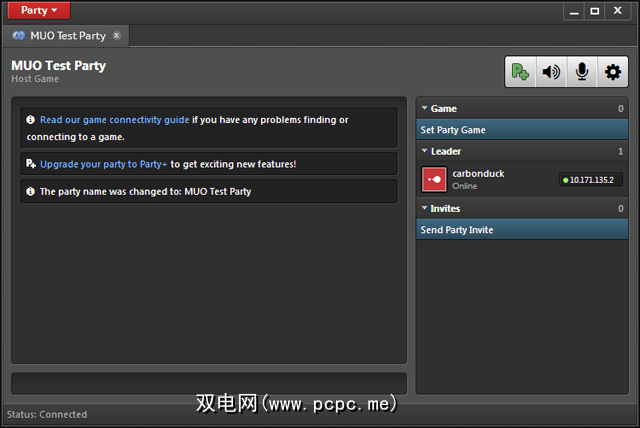The image size is (640, 428).
Task: Toggle the speaker sound icon
Action: pyautogui.click(x=551, y=72)
